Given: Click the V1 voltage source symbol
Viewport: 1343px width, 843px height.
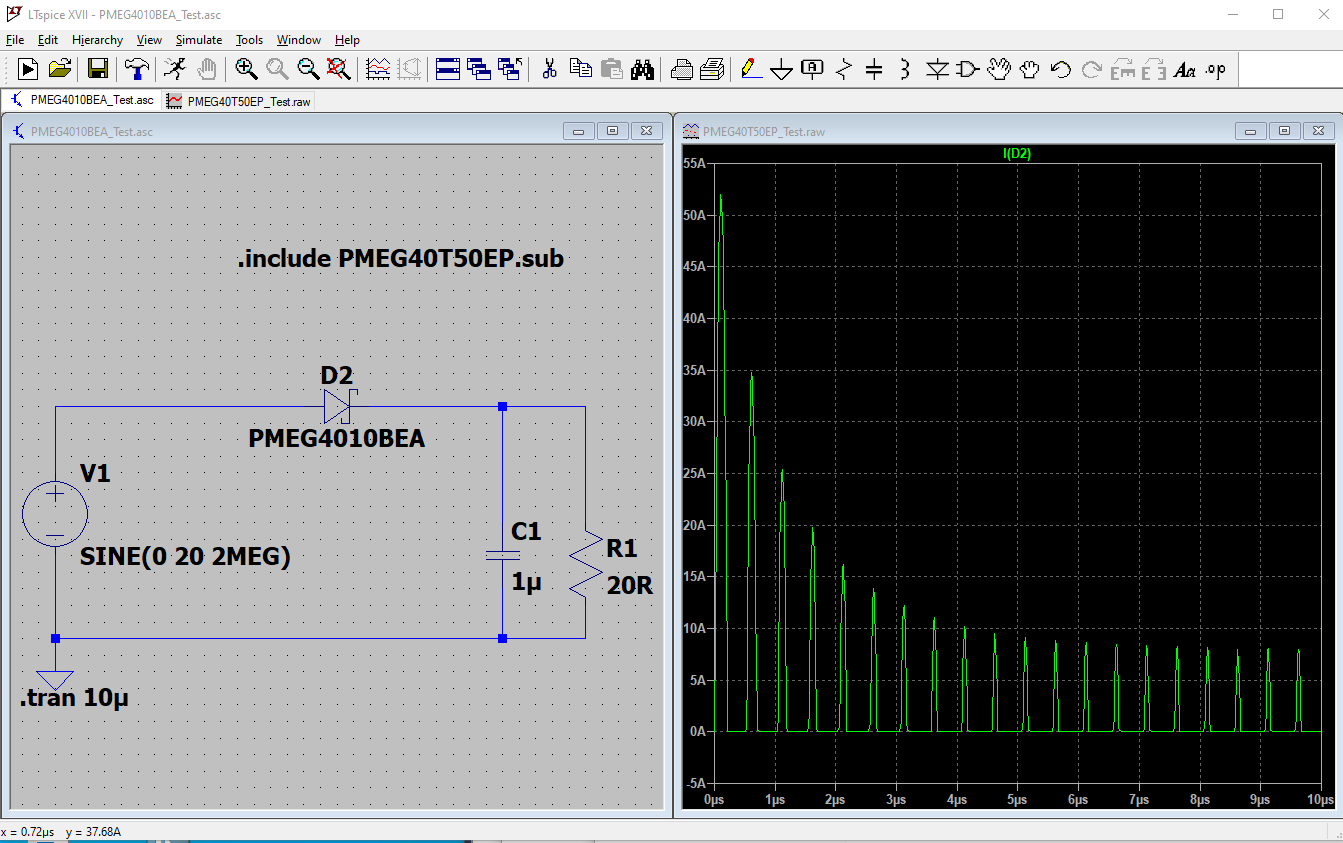Looking at the screenshot, I should click(x=55, y=514).
